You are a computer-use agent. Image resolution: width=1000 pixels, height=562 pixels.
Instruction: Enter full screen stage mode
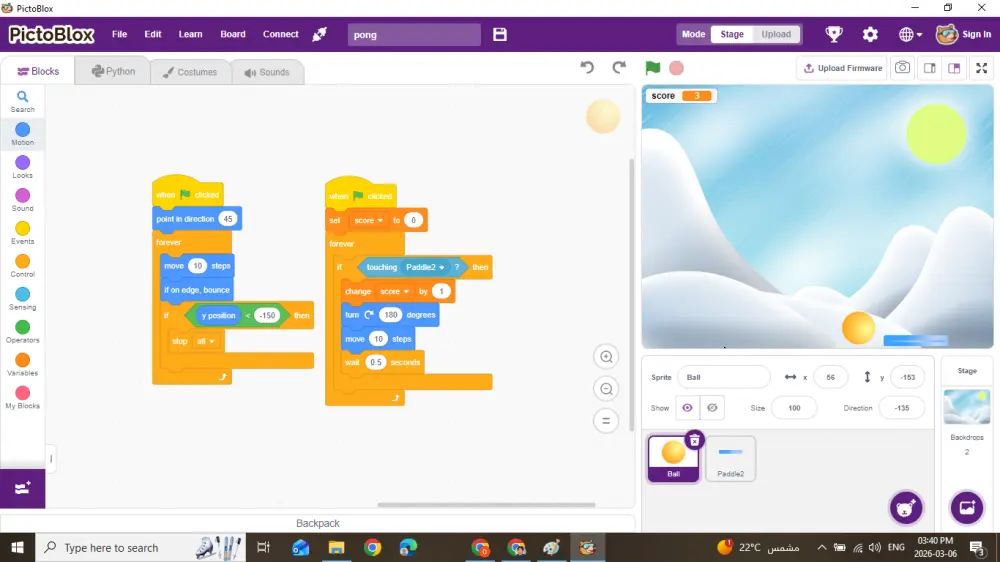tap(982, 68)
